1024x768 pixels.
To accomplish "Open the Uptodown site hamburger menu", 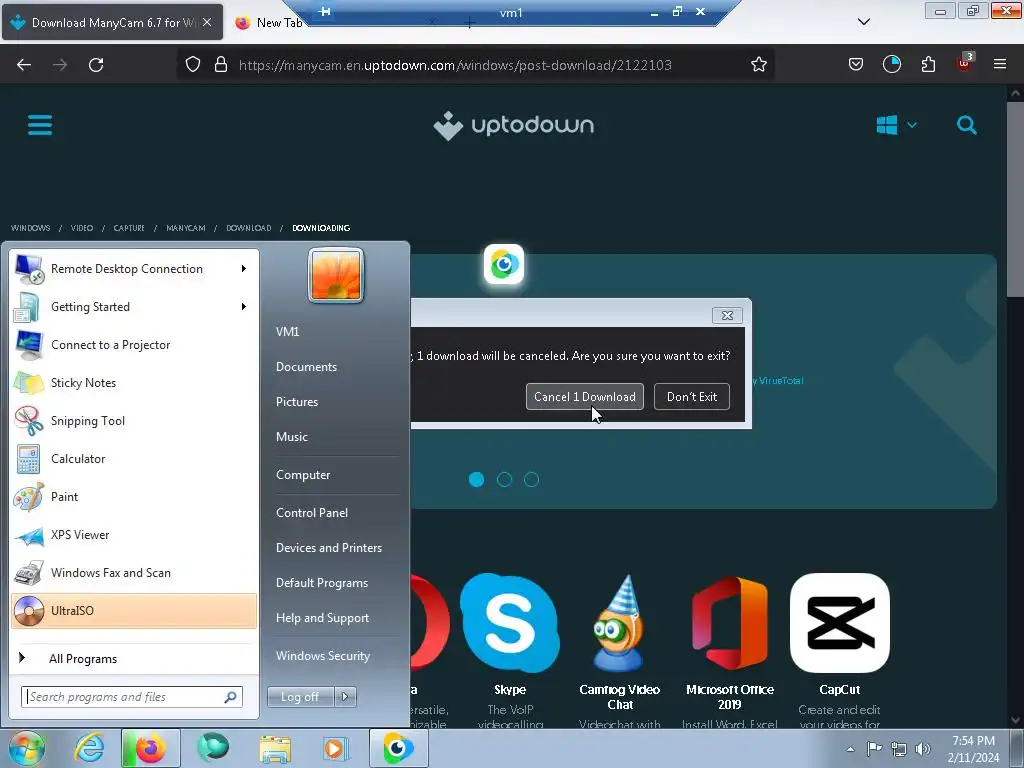I will 40,125.
